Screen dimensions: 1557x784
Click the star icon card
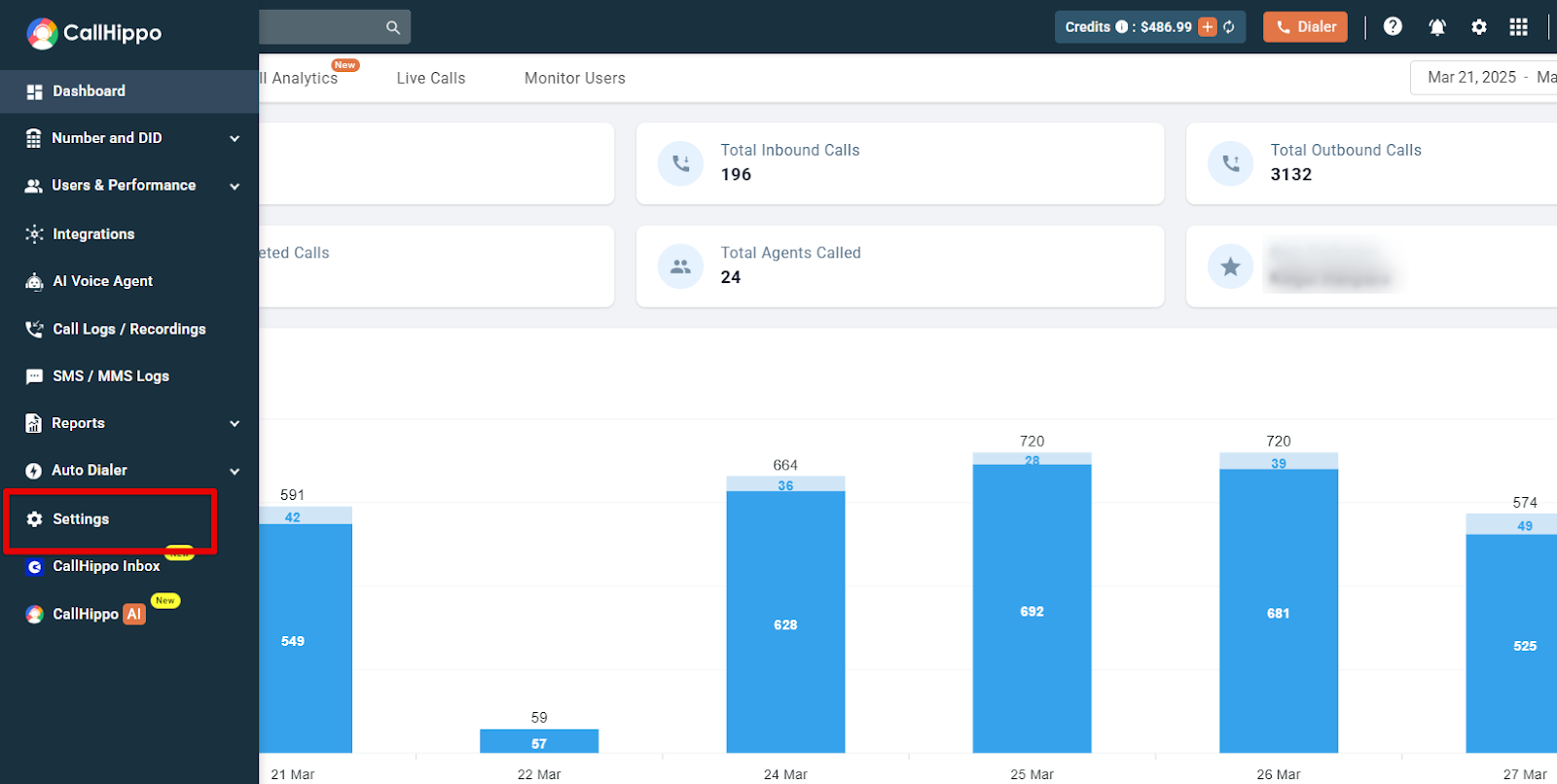pos(1231,267)
